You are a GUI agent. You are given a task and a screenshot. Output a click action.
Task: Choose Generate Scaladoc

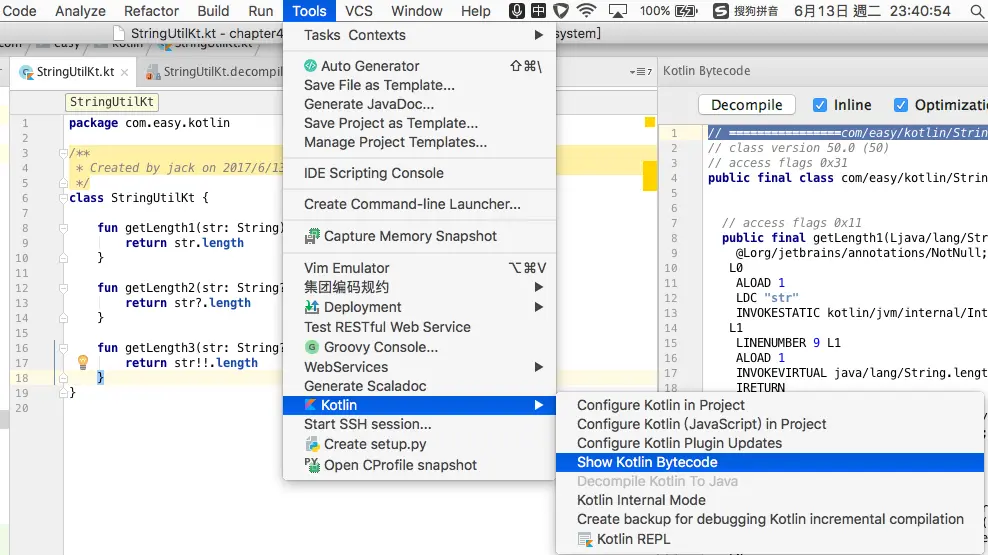(x=419, y=386)
